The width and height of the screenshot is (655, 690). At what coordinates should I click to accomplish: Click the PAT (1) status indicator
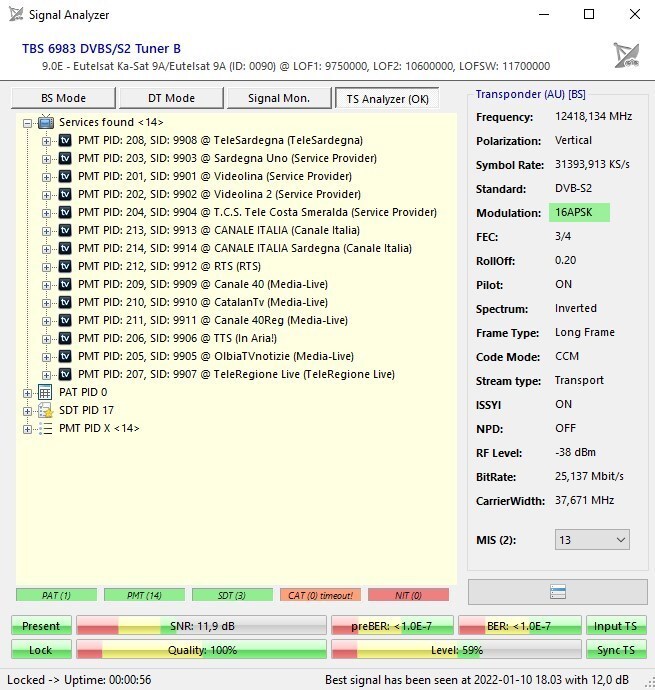(56, 595)
